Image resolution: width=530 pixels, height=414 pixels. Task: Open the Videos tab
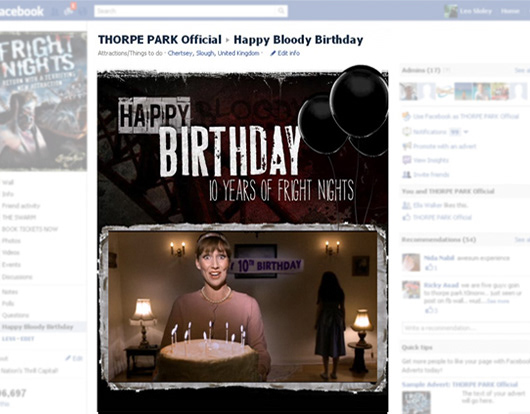point(11,252)
